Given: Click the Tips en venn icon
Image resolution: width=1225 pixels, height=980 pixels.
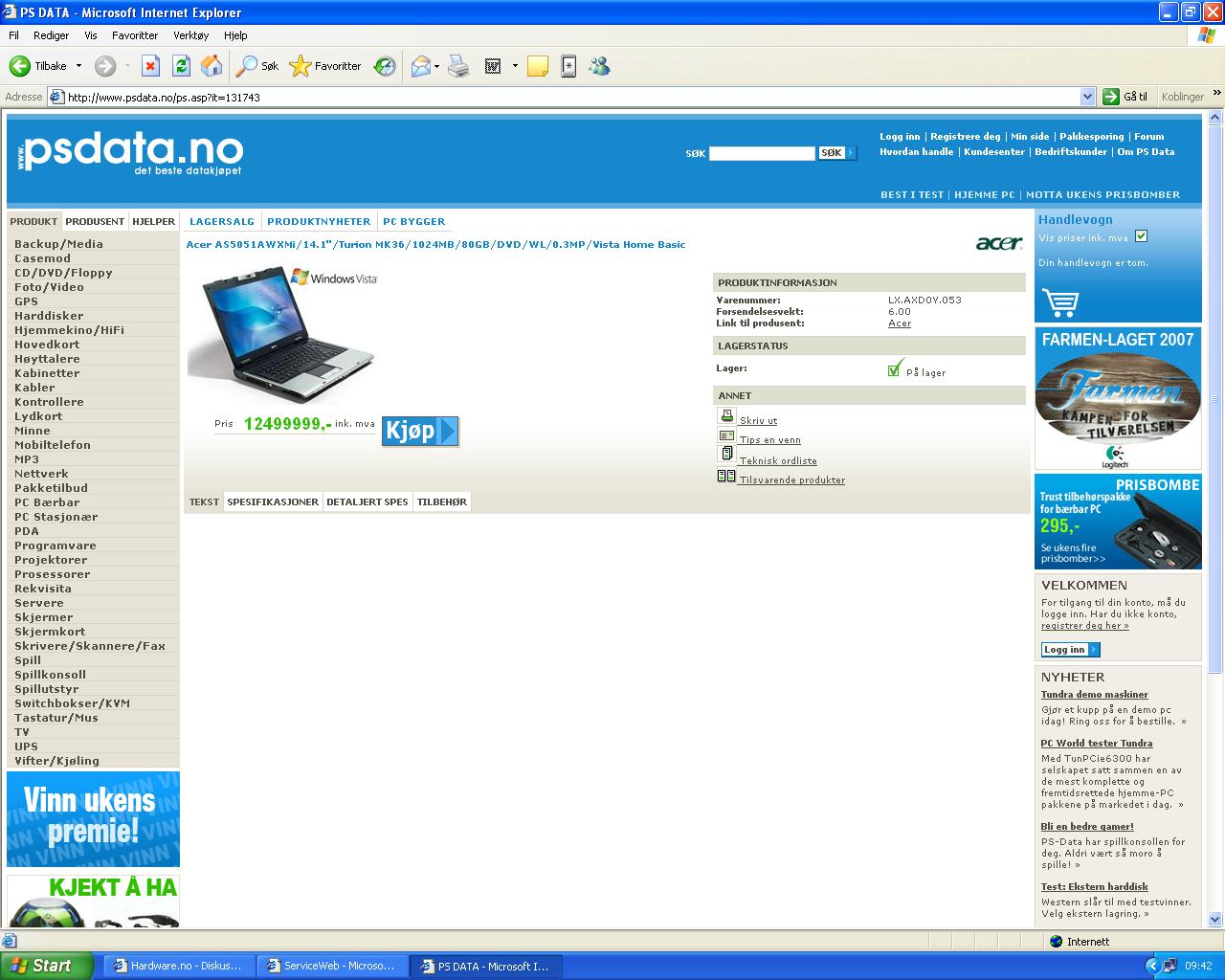Looking at the screenshot, I should coord(726,435).
